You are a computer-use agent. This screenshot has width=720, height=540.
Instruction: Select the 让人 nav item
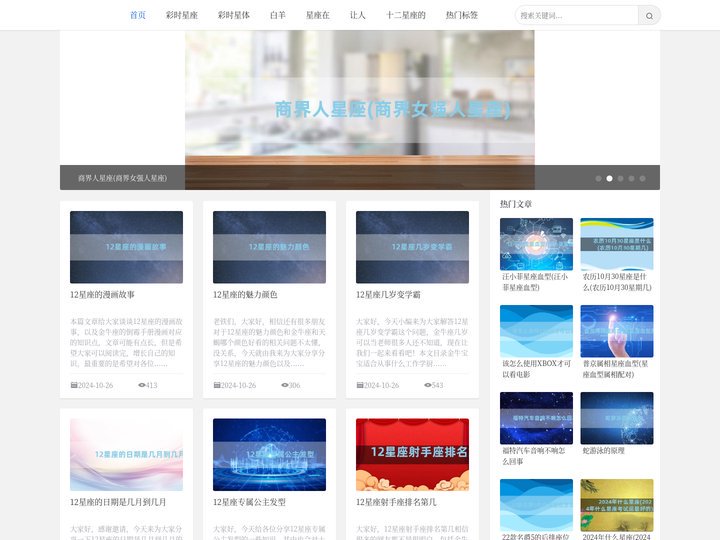[x=358, y=15]
